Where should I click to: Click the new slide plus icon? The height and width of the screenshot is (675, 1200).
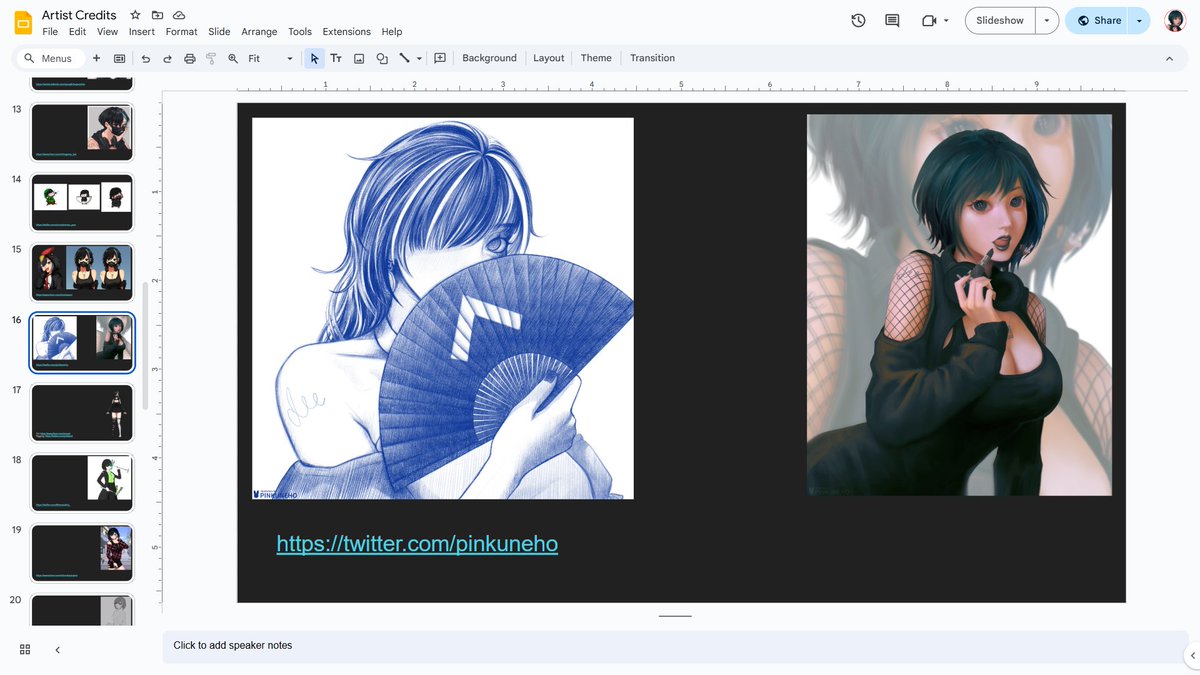tap(96, 58)
